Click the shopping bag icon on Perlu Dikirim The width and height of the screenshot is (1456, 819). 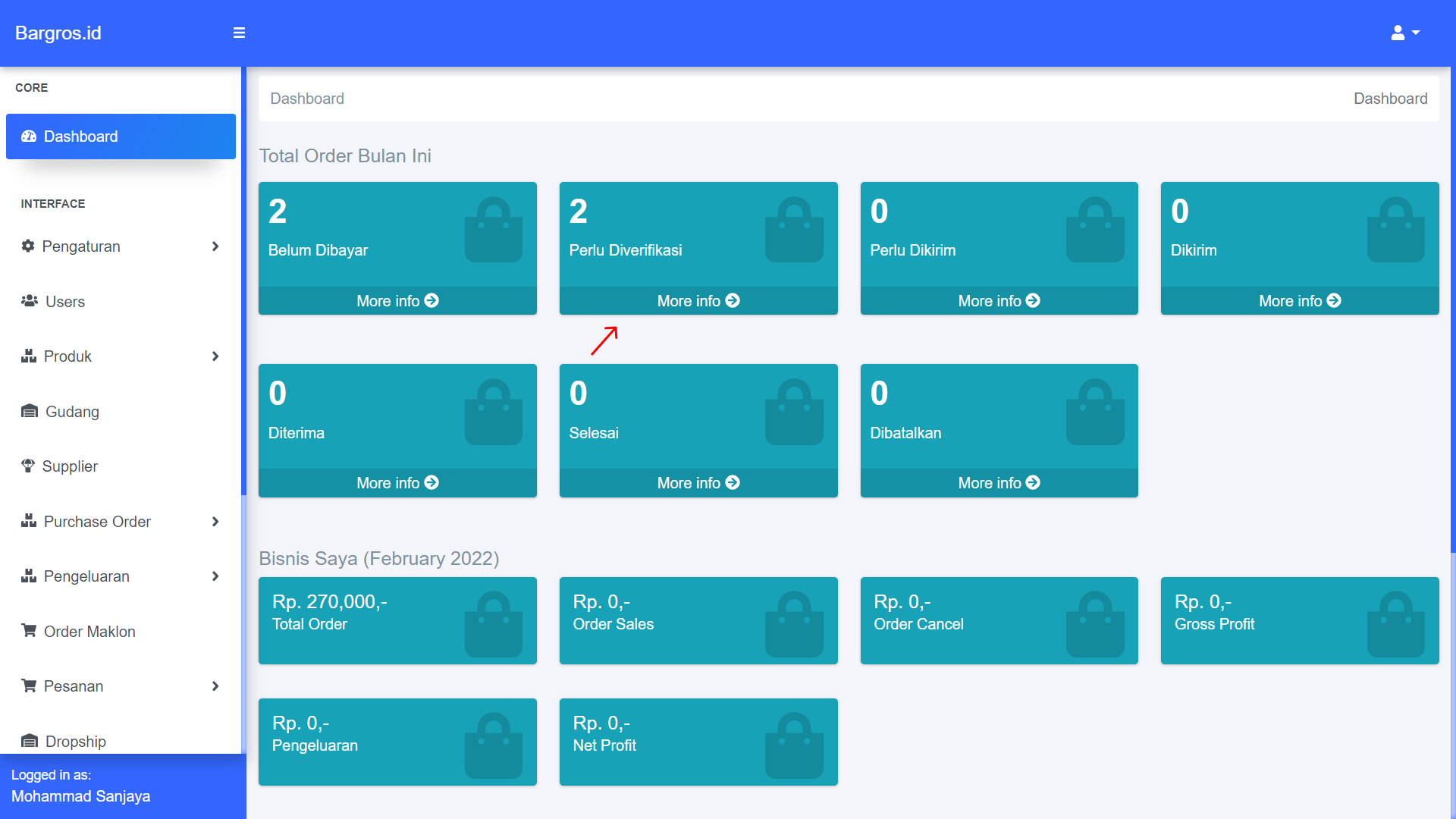click(1095, 230)
